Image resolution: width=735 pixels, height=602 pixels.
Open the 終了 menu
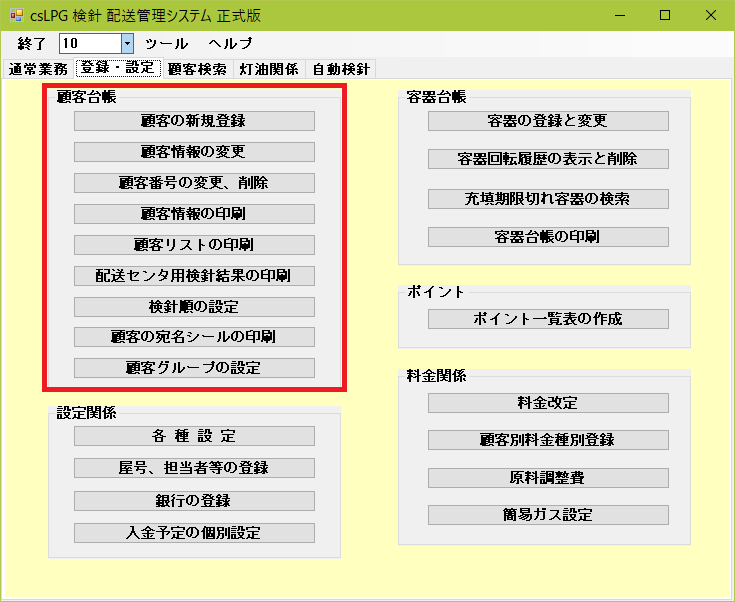click(x=31, y=44)
